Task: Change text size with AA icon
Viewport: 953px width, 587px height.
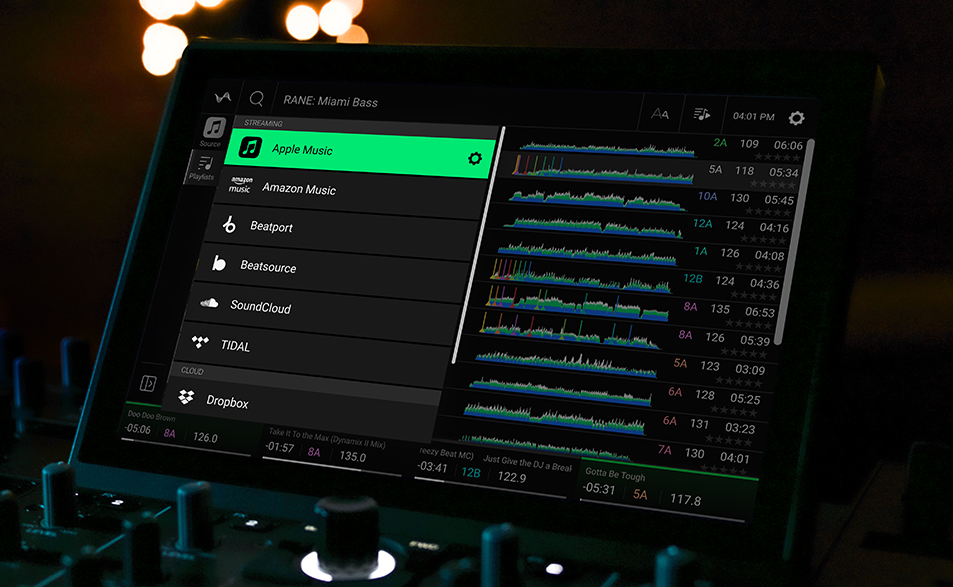Action: pos(660,114)
